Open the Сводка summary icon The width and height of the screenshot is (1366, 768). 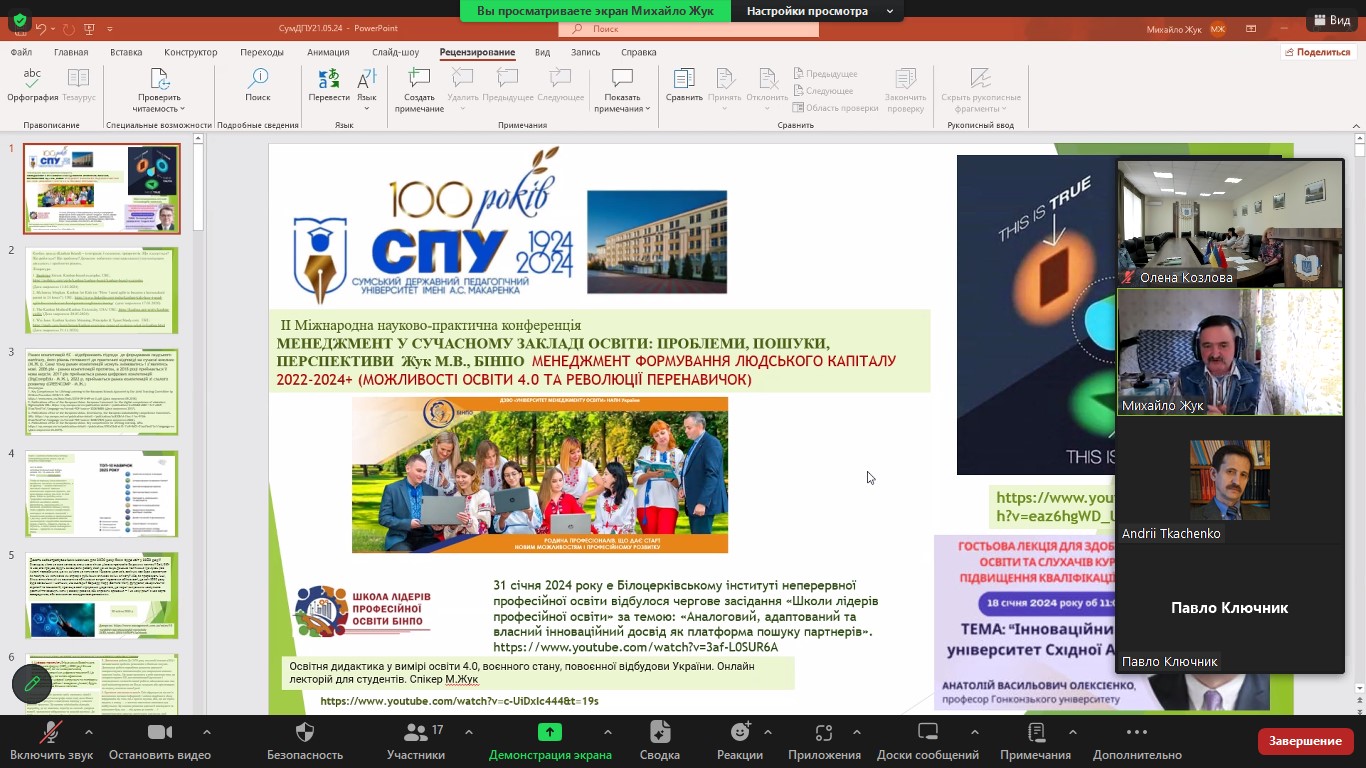point(659,733)
